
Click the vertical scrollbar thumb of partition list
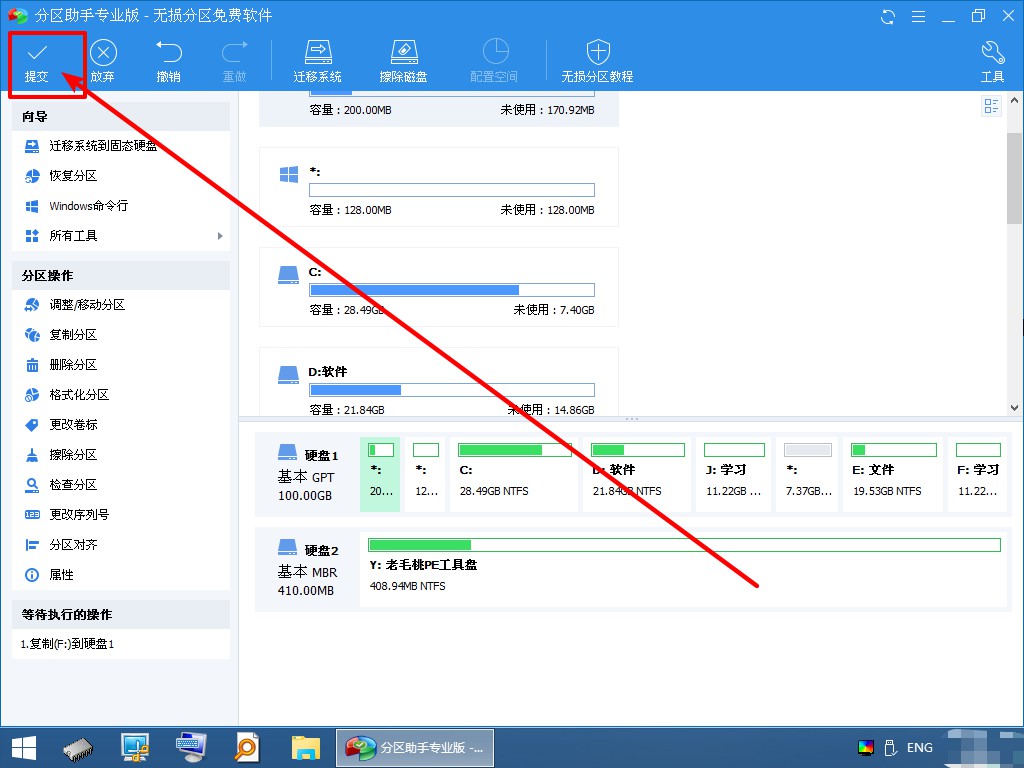pos(1014,178)
